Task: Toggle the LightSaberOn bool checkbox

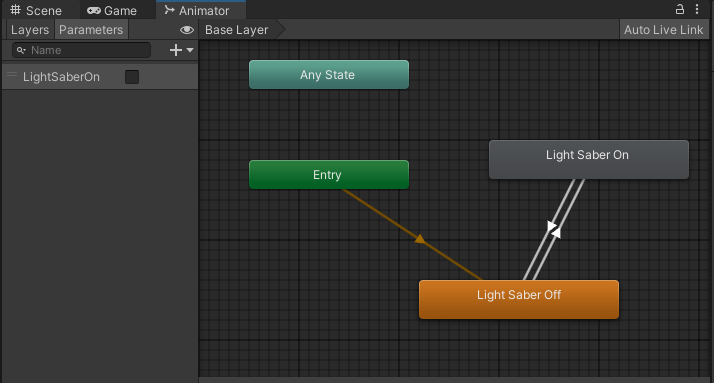Action: pos(132,77)
